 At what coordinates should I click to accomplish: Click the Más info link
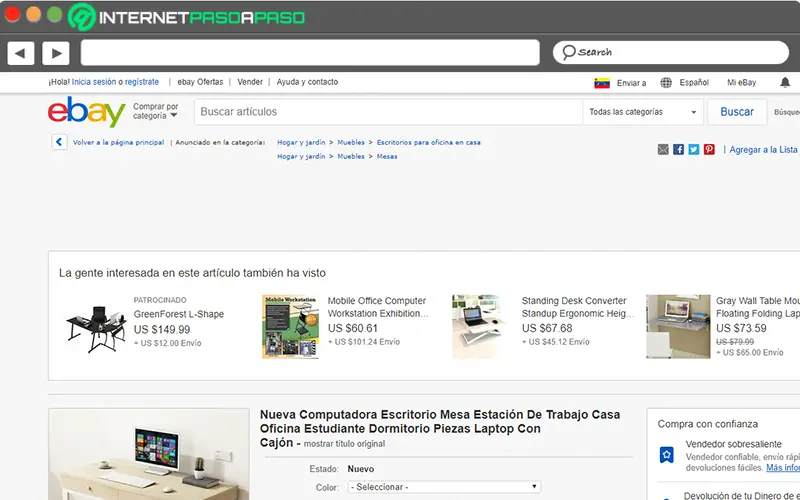coord(783,467)
